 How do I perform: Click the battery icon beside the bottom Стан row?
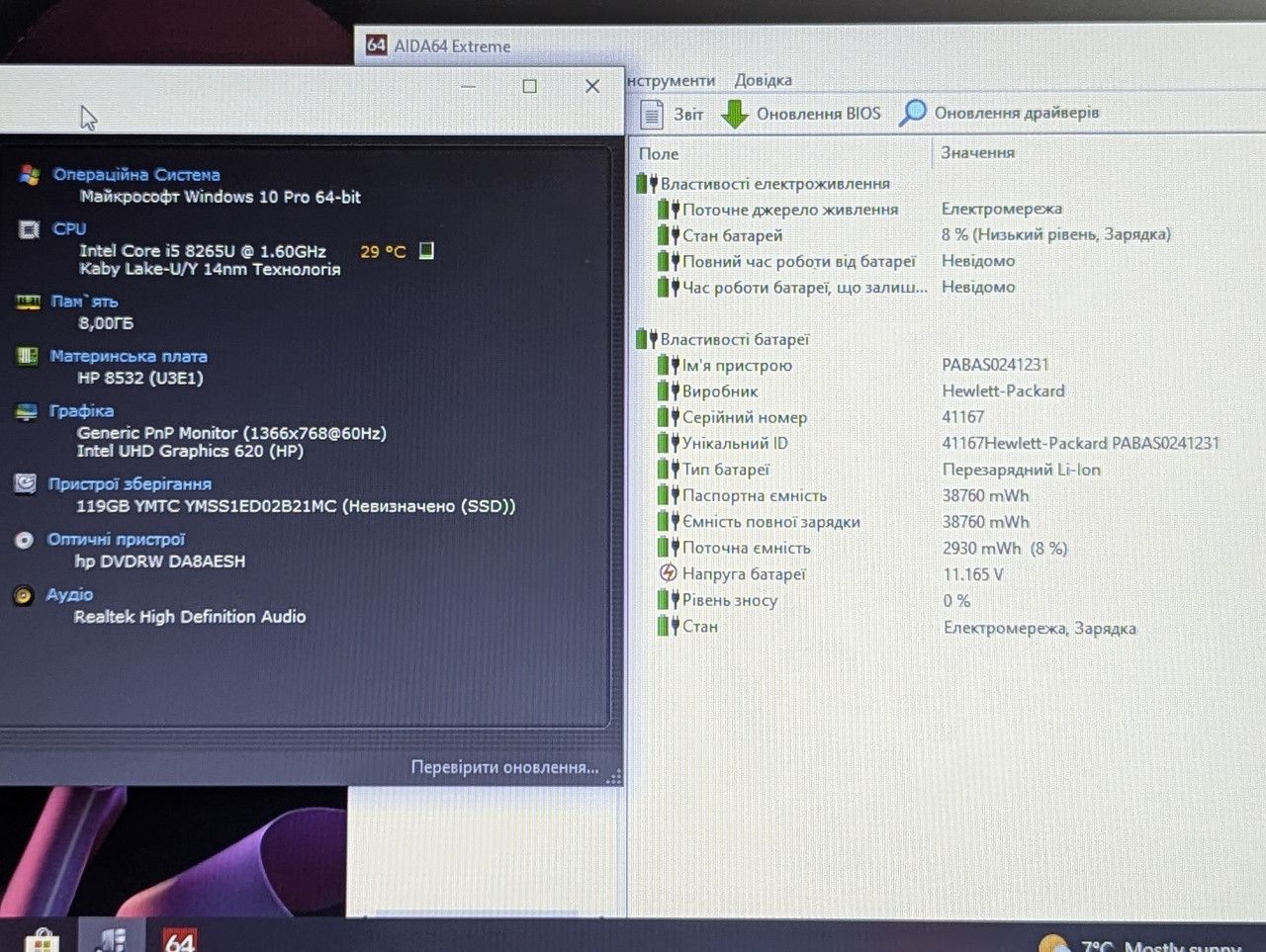669,626
